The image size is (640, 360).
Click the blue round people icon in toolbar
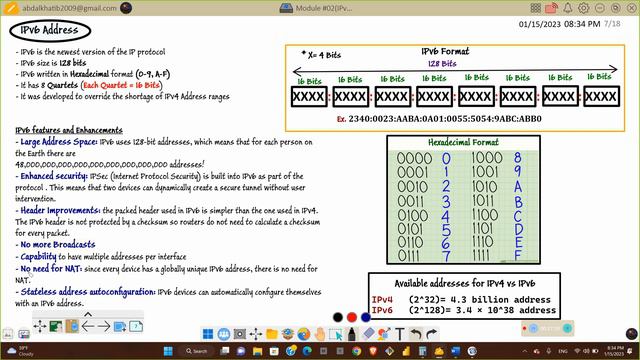coord(224,334)
